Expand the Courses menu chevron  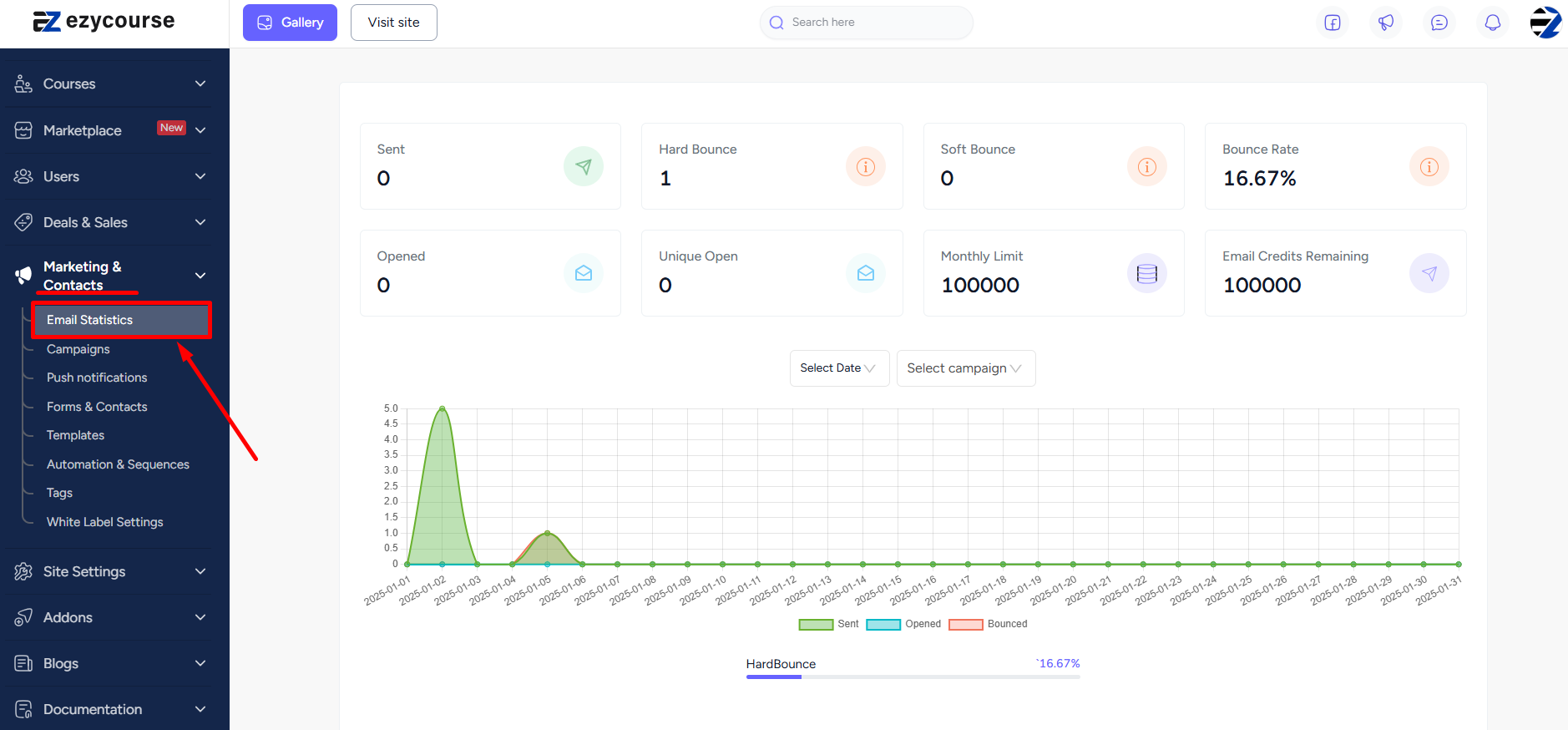[x=200, y=84]
